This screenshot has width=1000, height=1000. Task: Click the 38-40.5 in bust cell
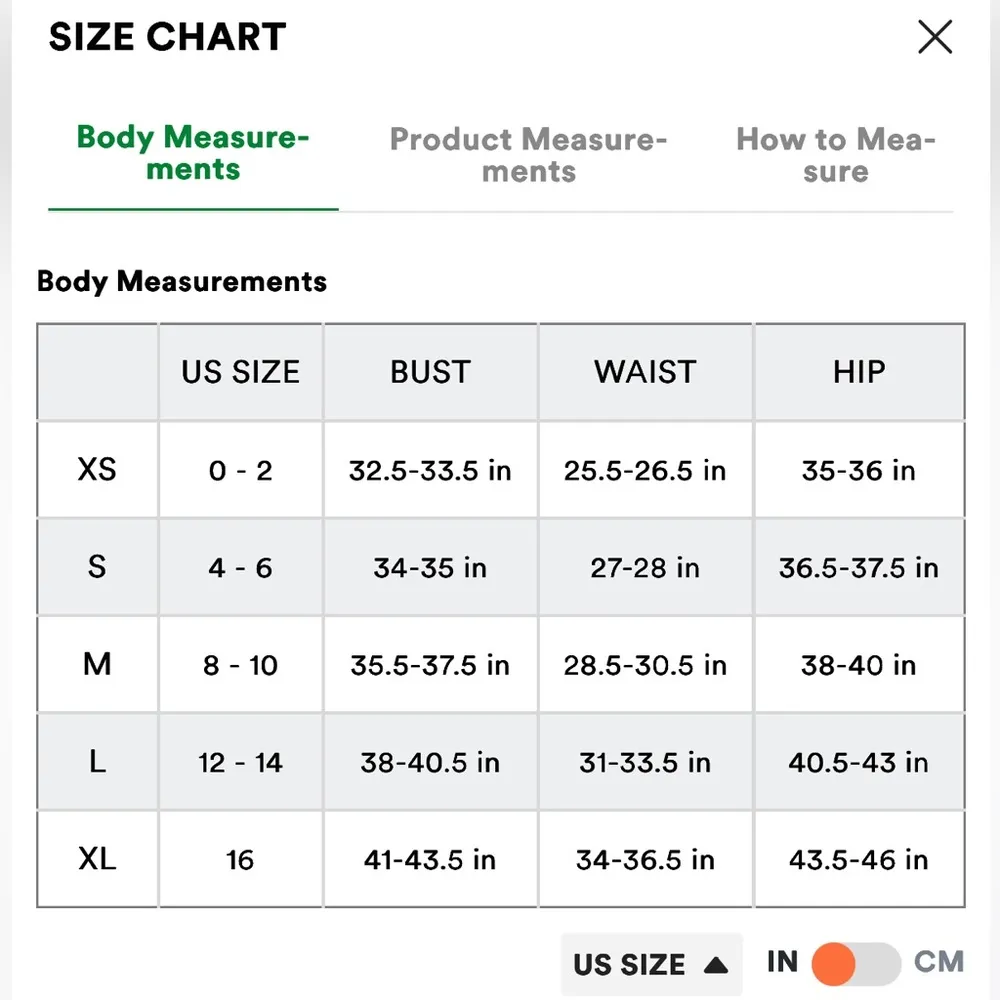coord(430,762)
